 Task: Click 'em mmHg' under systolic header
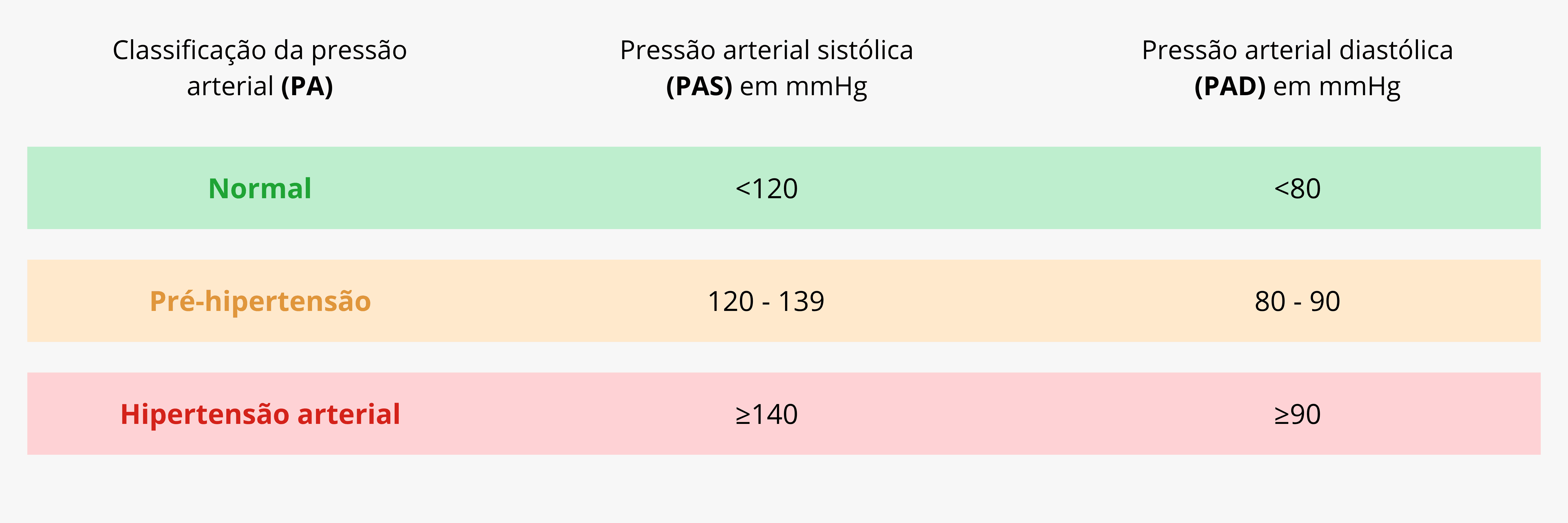804,87
